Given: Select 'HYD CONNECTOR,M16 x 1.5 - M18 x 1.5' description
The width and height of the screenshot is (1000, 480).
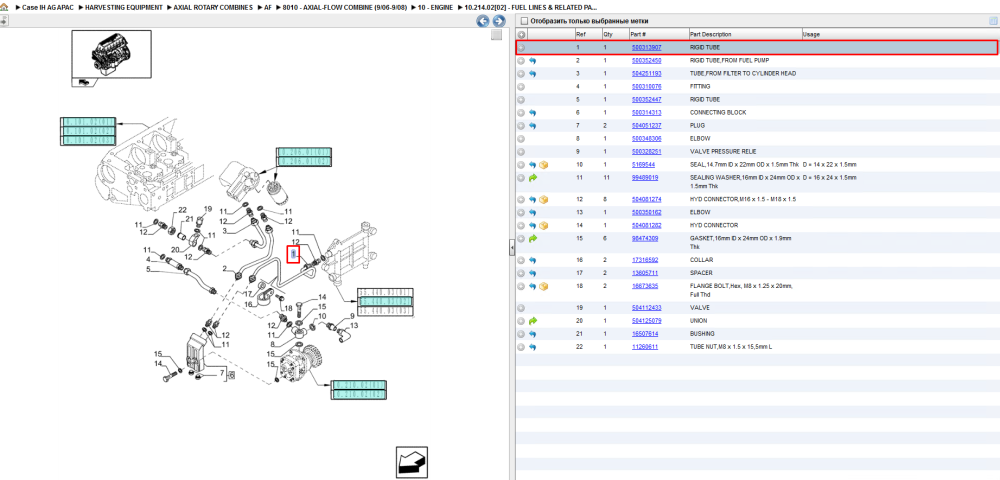Looking at the screenshot, I should pyautogui.click(x=742, y=200).
